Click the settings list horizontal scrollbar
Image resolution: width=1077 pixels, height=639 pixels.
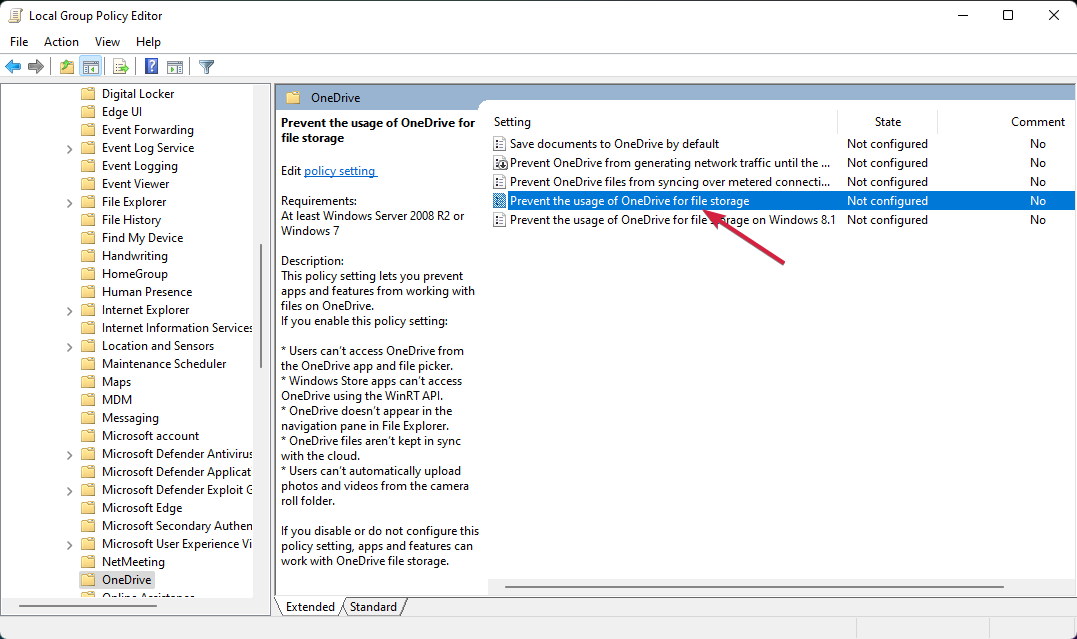pos(754,587)
